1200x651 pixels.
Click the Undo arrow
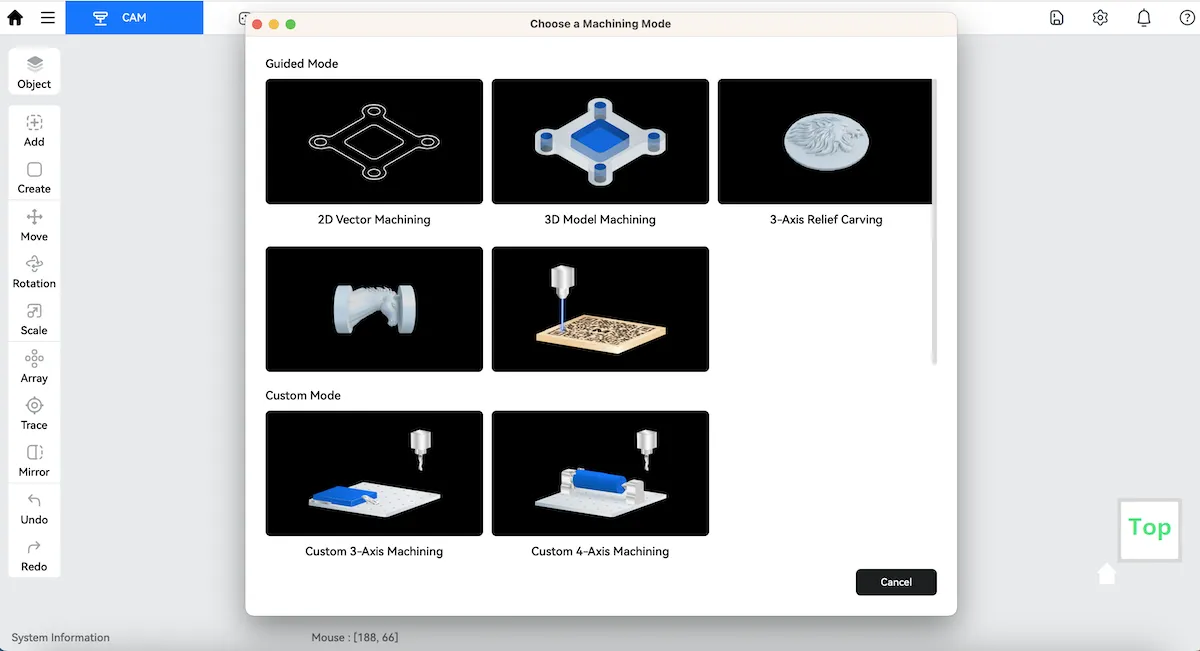(x=34, y=500)
